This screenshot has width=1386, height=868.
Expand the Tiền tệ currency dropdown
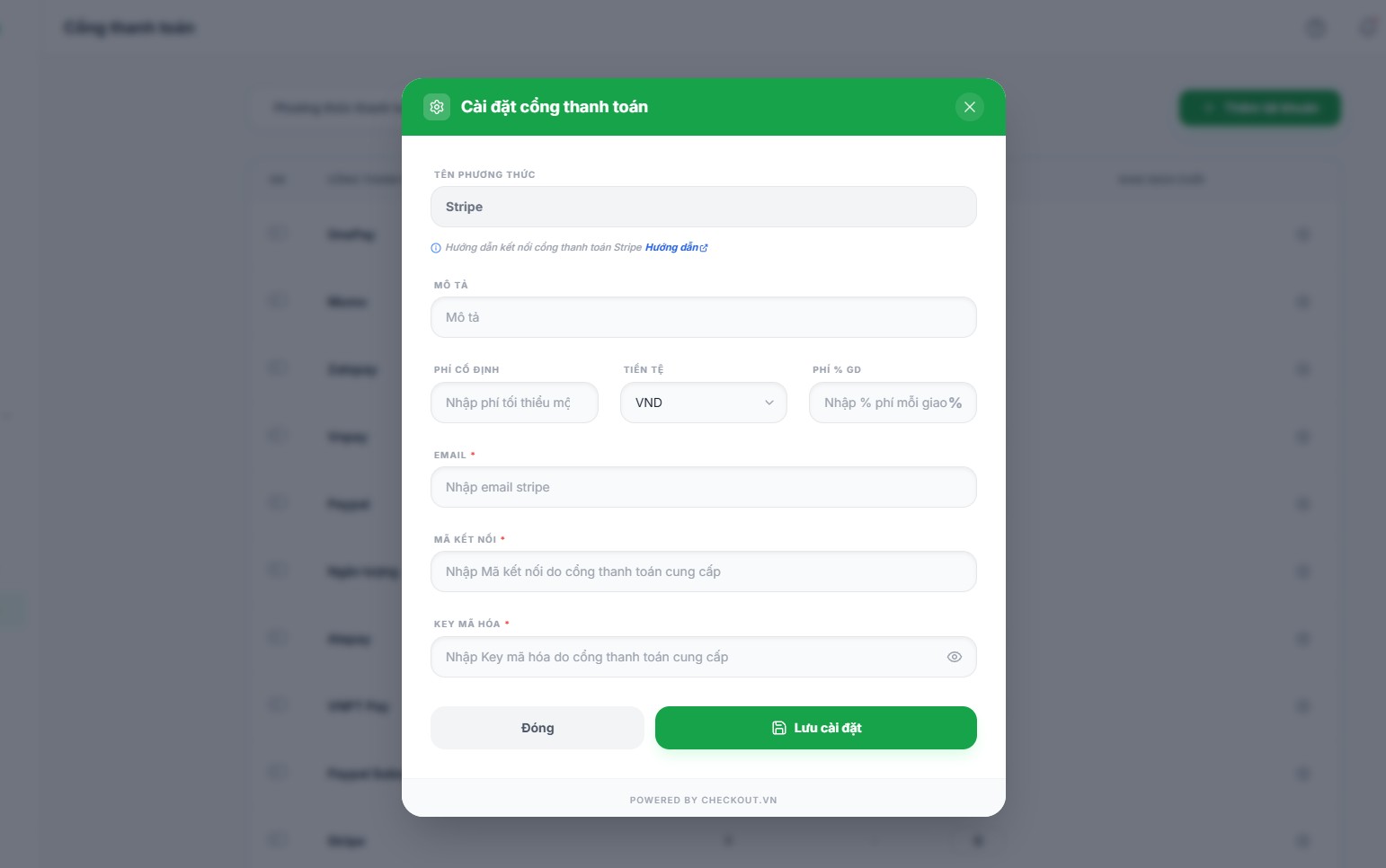pyautogui.click(x=704, y=403)
